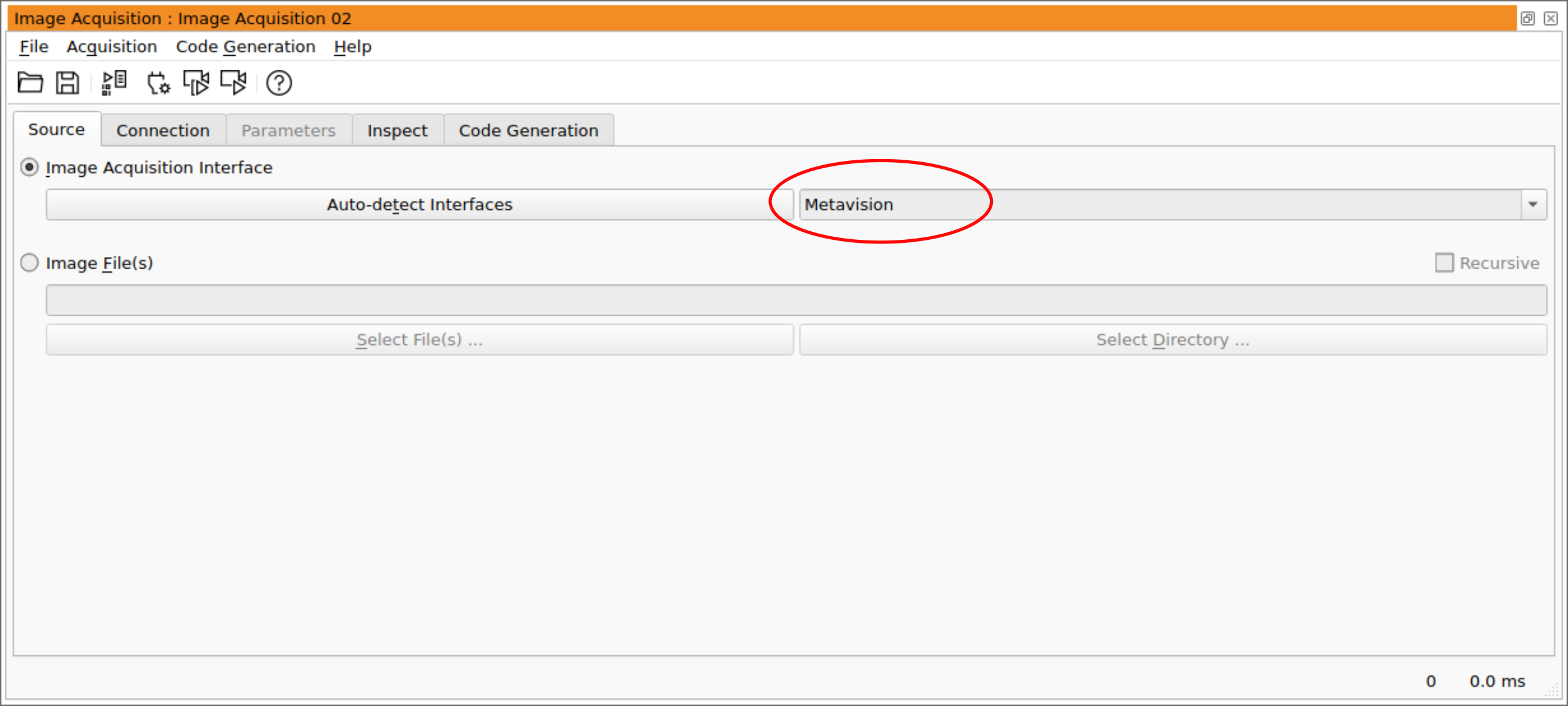Open an acquisition settings file via folder icon
The width and height of the screenshot is (1568, 706).
click(29, 83)
